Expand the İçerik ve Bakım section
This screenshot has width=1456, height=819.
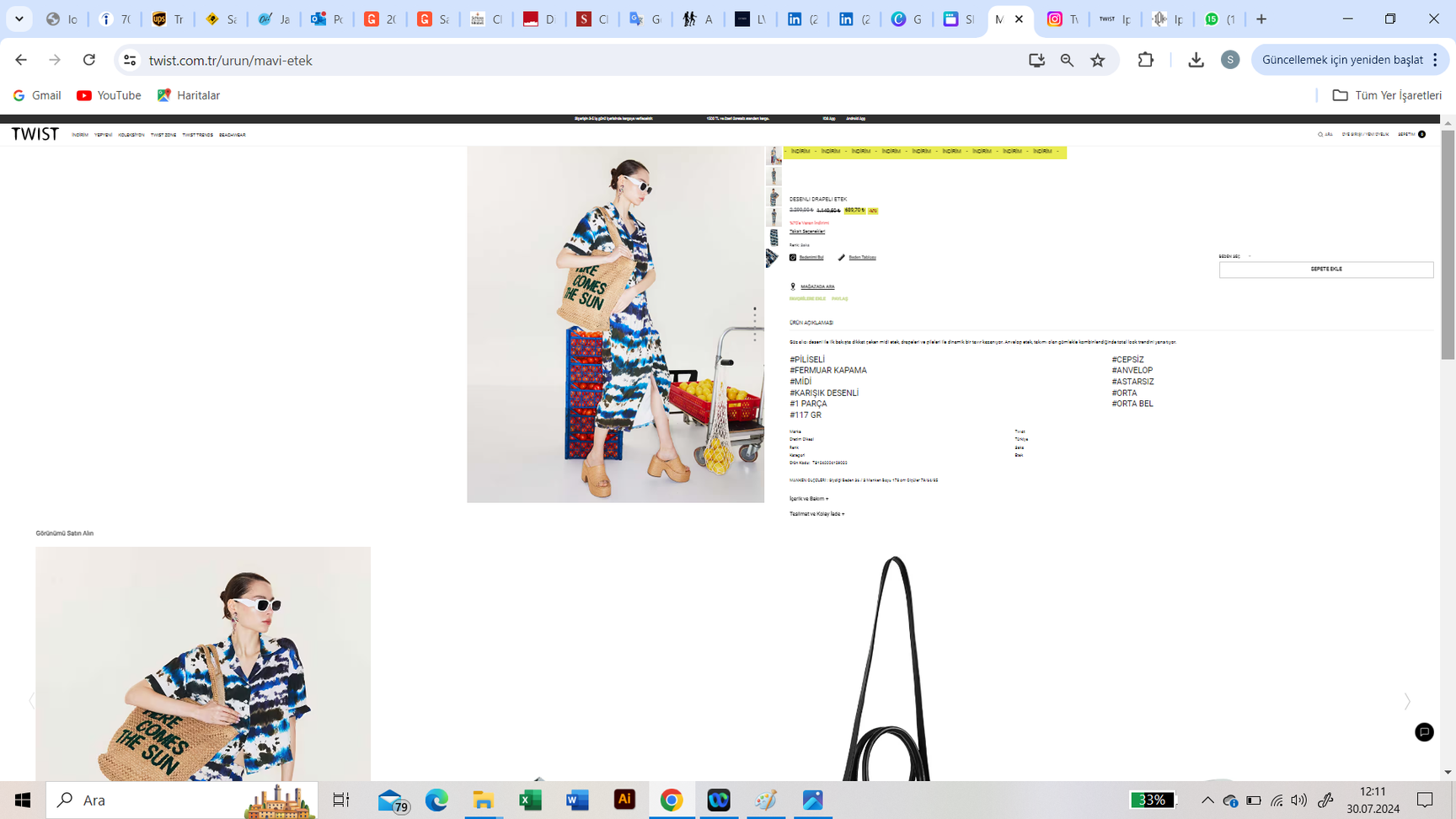[x=809, y=499]
